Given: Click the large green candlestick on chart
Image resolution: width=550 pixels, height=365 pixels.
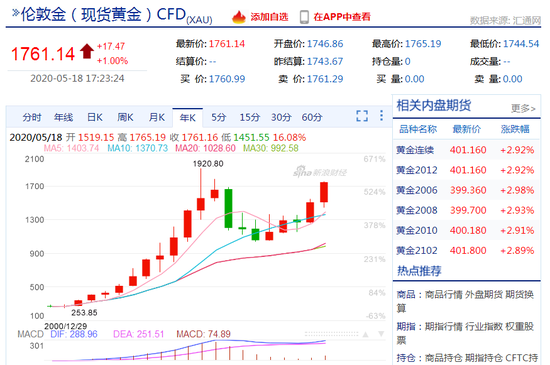Looking at the screenshot, I should 228,208.
